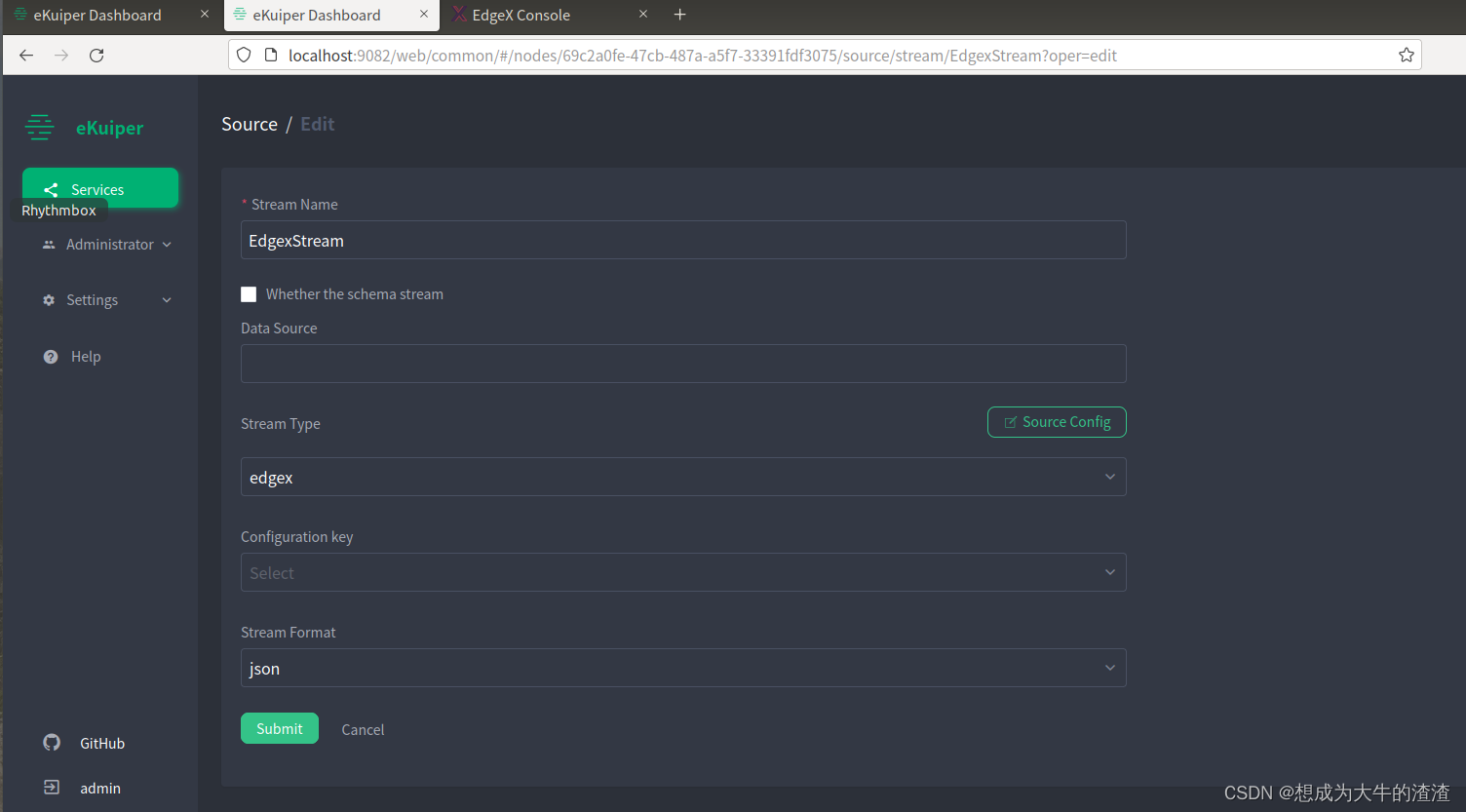
Task: Open the Configuration key Select dropdown
Action: click(x=683, y=572)
